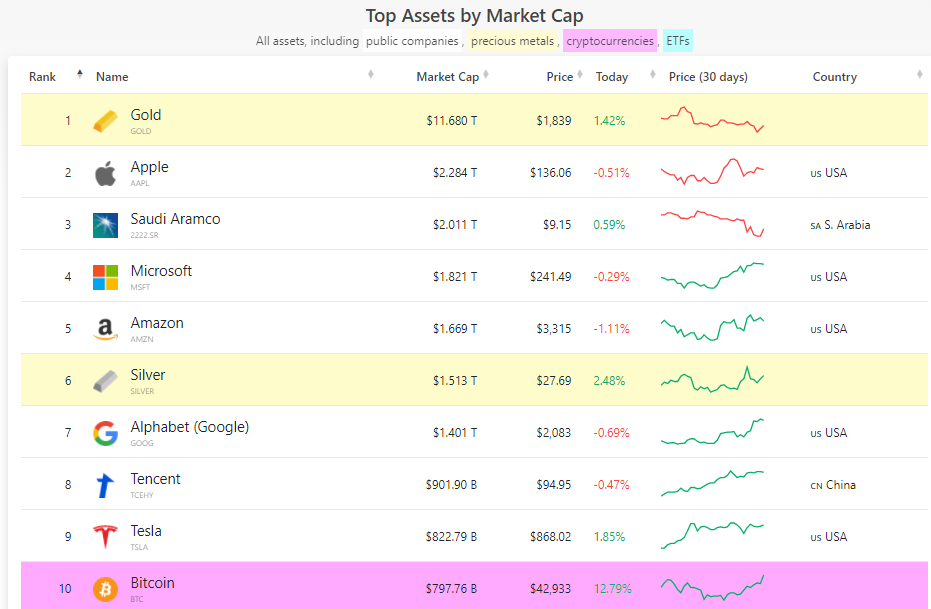This screenshot has height=609, width=931.
Task: Open the Silver asset name link
Action: click(148, 375)
